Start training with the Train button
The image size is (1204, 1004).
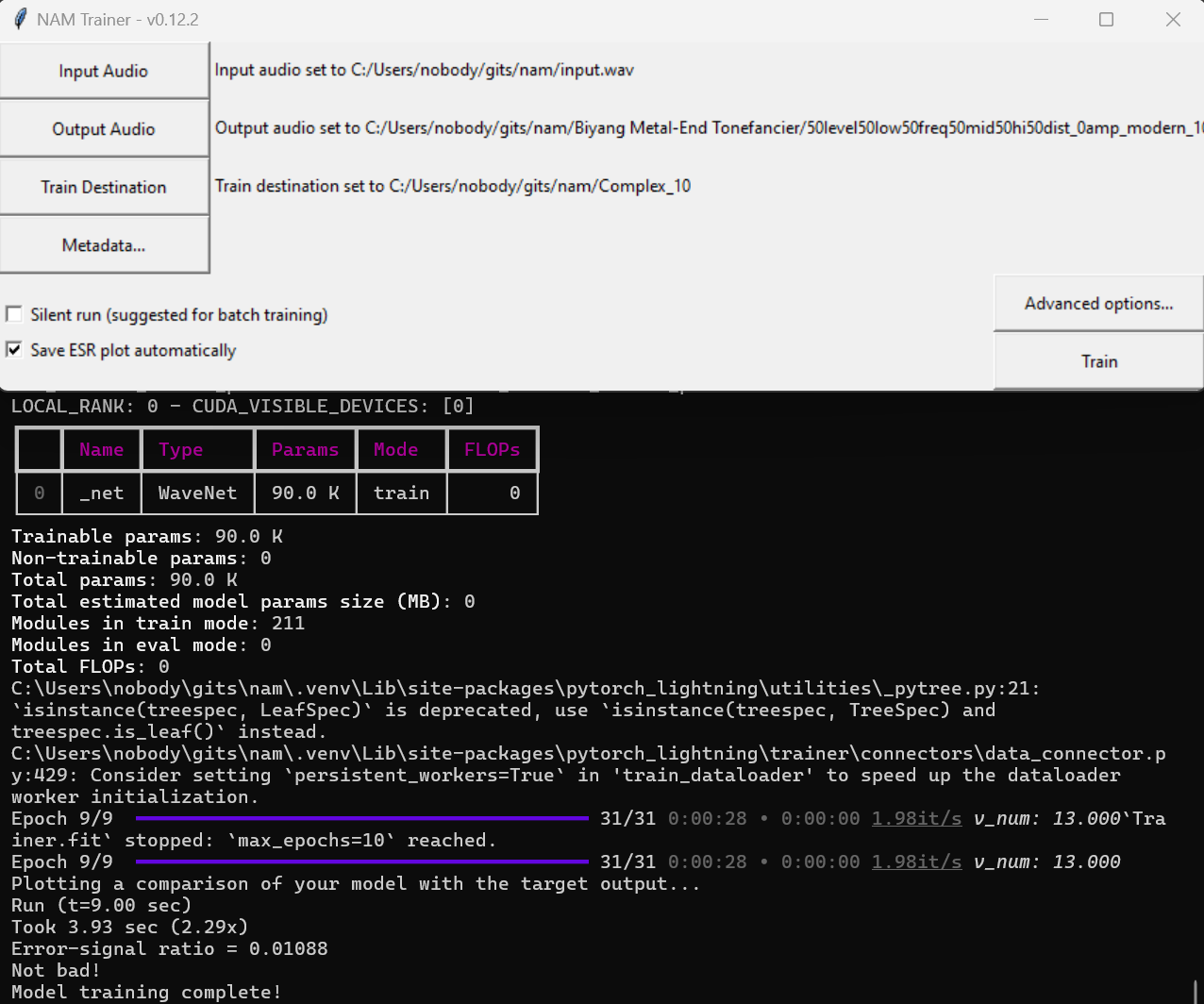[x=1097, y=361]
